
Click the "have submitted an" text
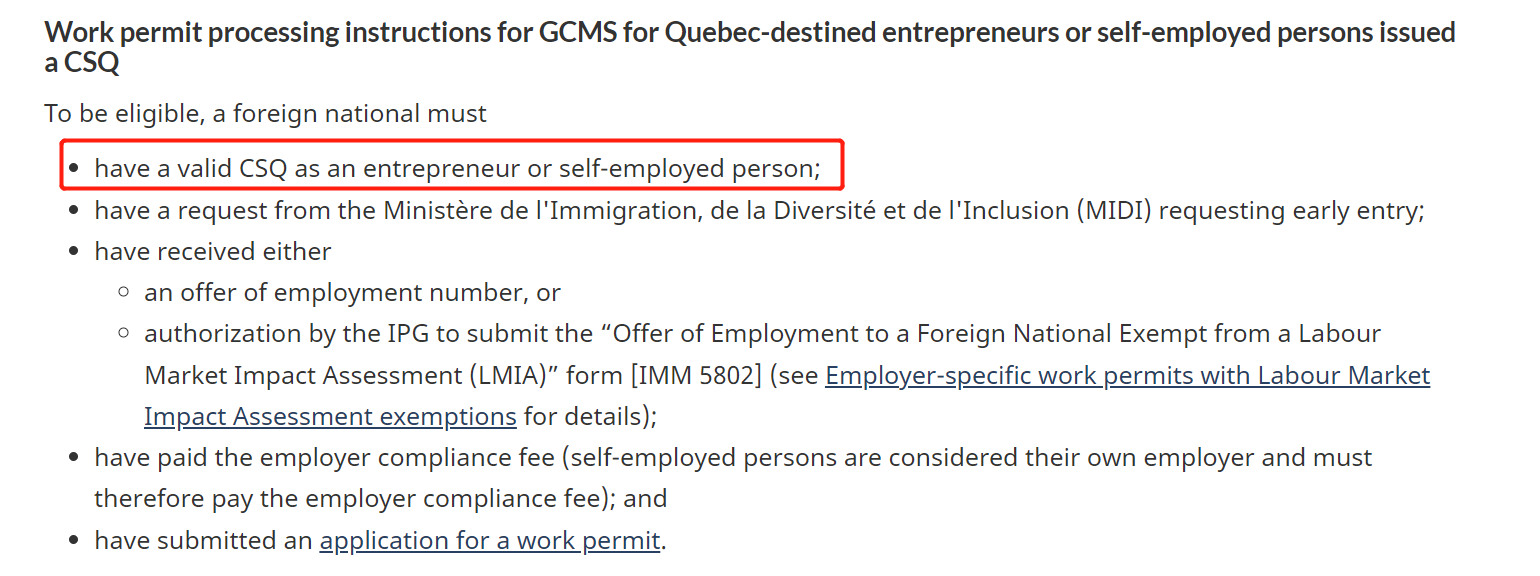point(204,541)
